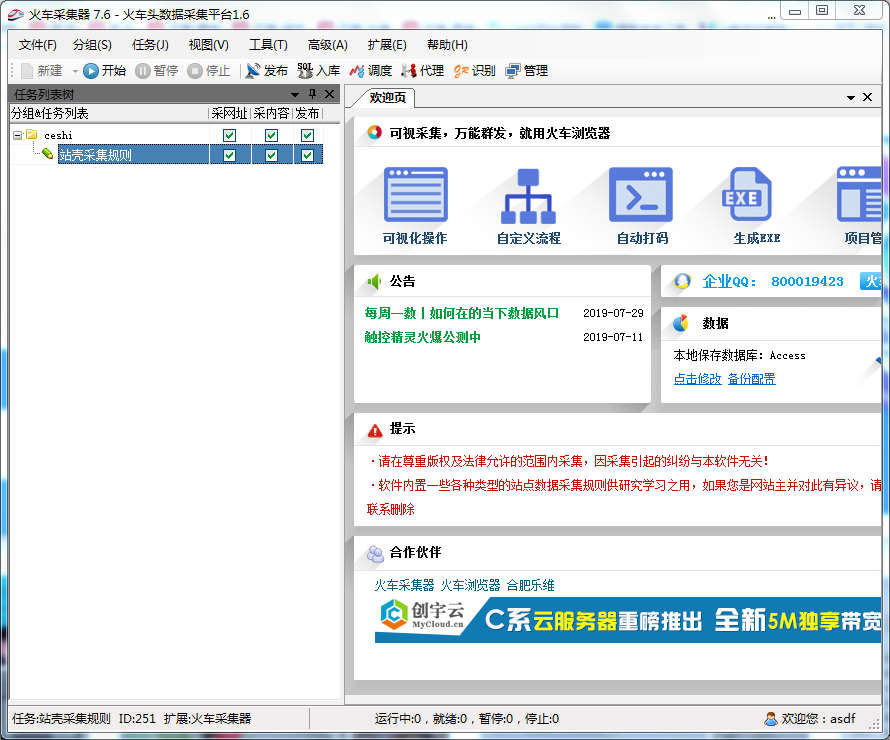
Task: Click the 点击修改 database link
Action: pos(697,379)
